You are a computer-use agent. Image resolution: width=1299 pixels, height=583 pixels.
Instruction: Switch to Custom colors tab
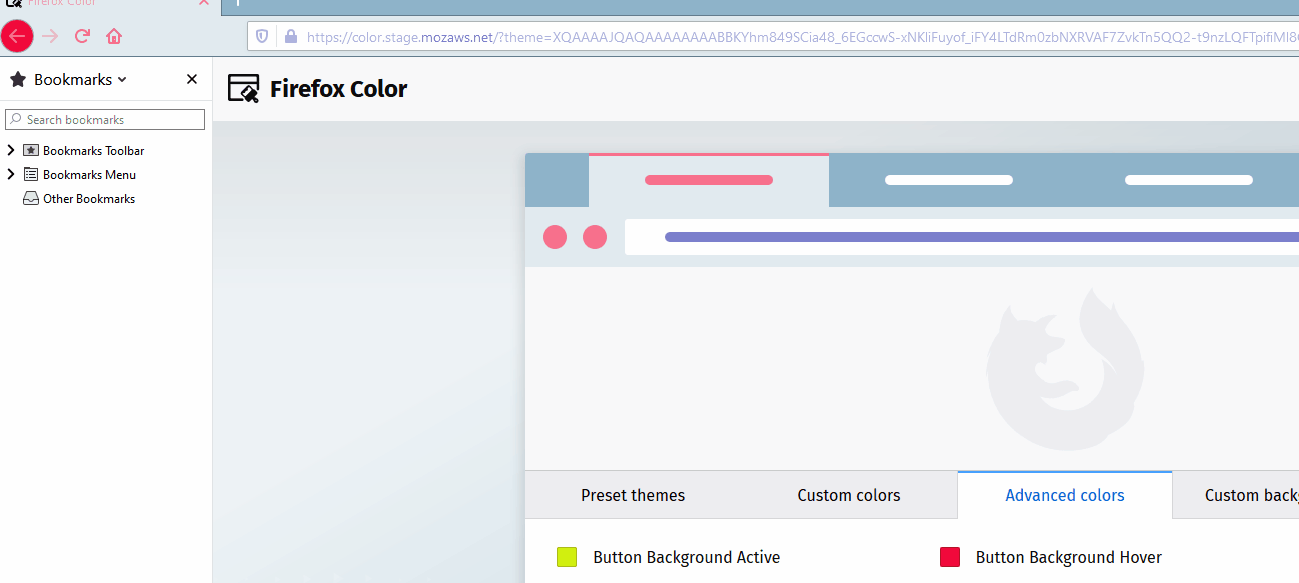(x=849, y=495)
